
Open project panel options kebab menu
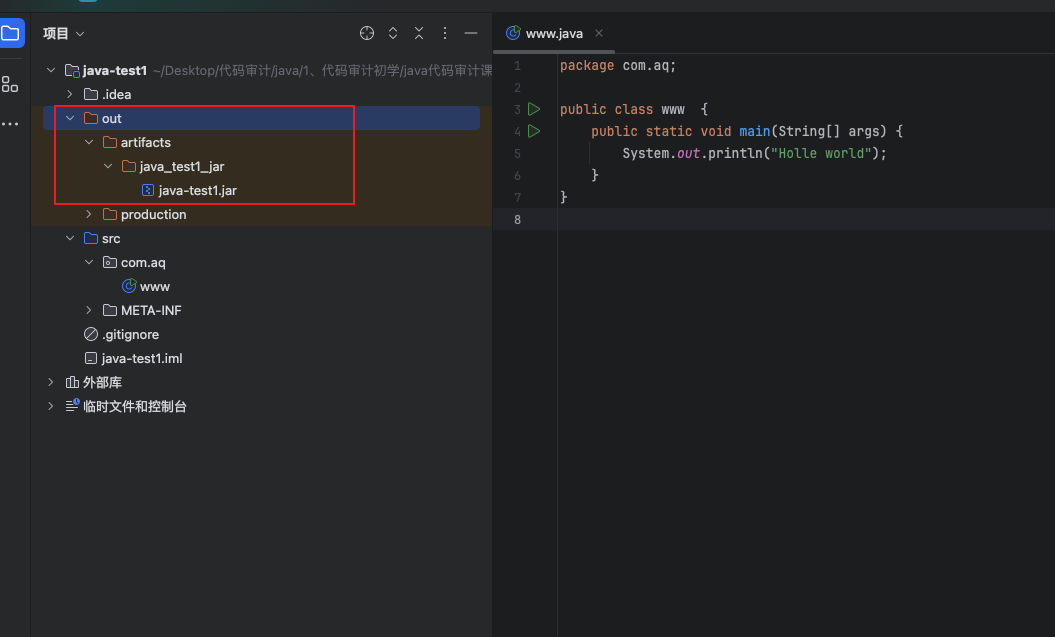445,33
